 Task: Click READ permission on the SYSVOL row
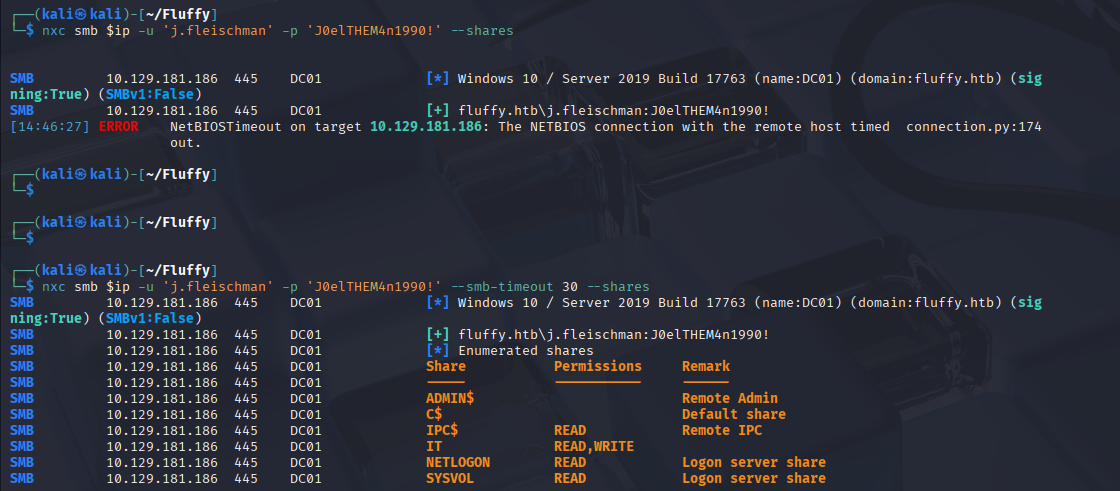(x=570, y=478)
